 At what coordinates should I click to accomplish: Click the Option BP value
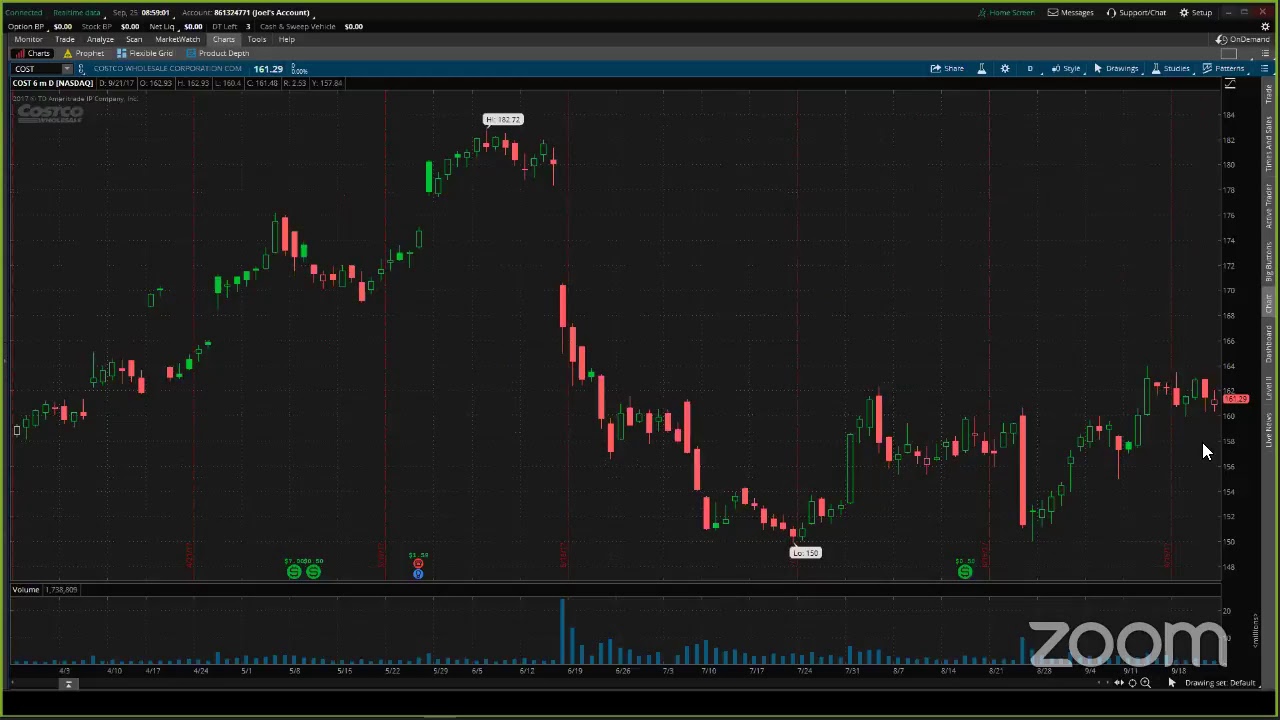point(62,26)
